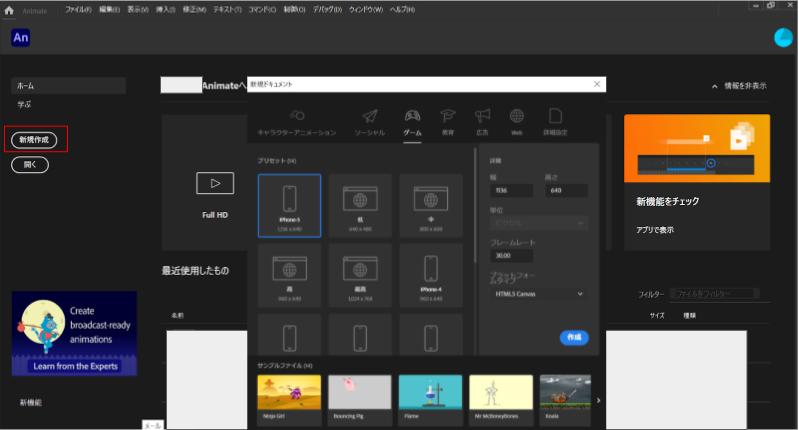799x430 pixels.
Task: Click the frame rate input field
Action: [512, 256]
